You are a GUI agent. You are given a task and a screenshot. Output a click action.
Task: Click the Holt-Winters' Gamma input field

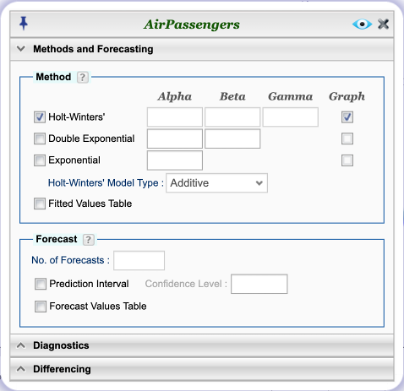[x=290, y=117]
